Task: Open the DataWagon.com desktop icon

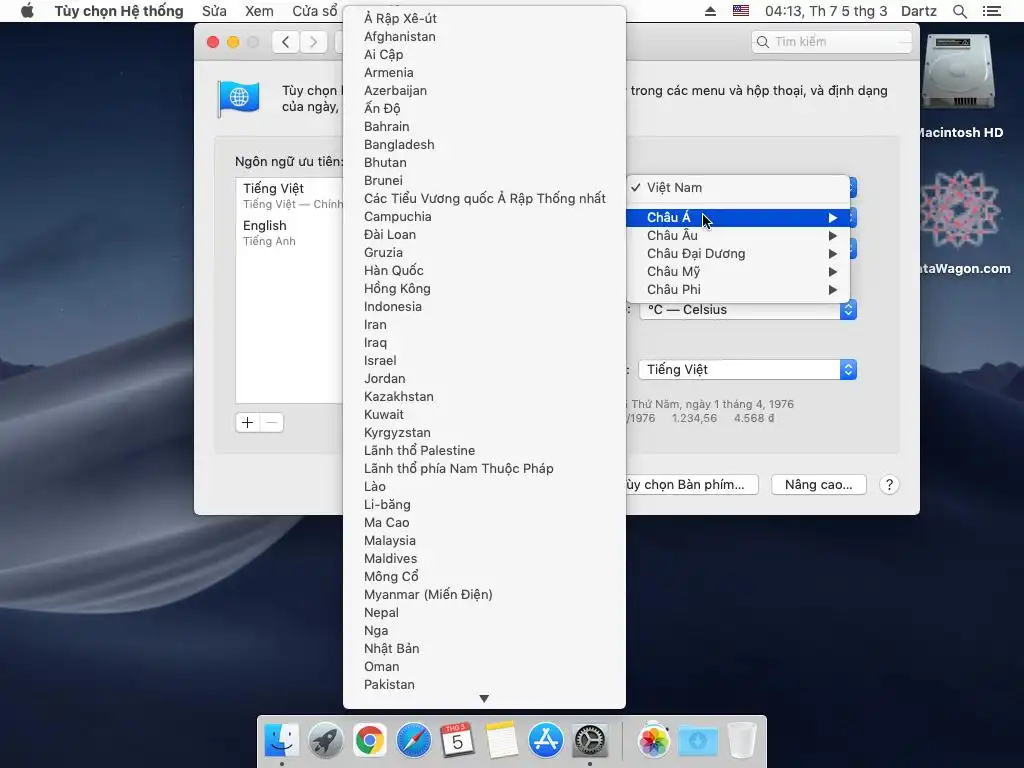Action: pos(960,210)
